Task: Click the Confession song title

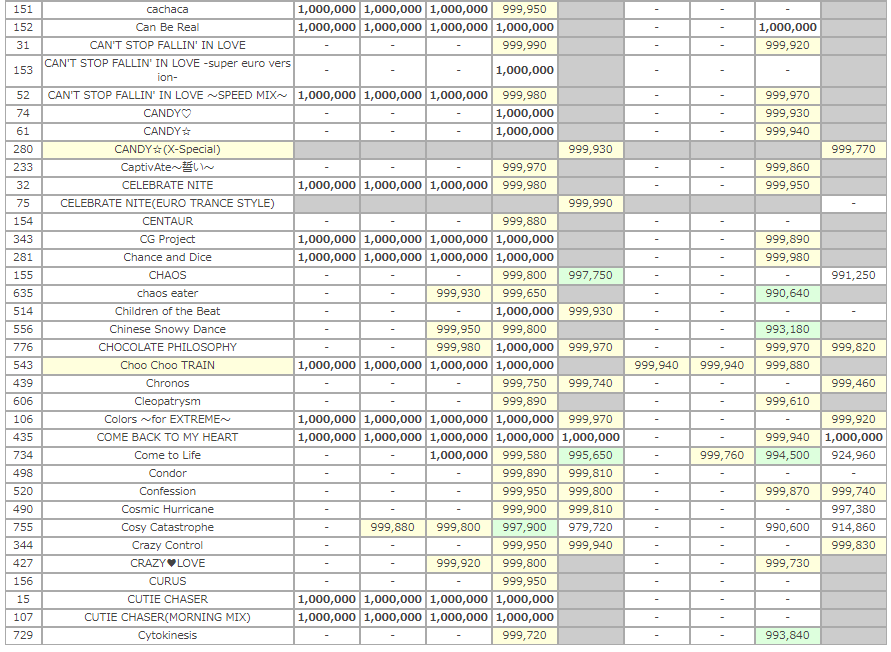Action: tap(168, 491)
